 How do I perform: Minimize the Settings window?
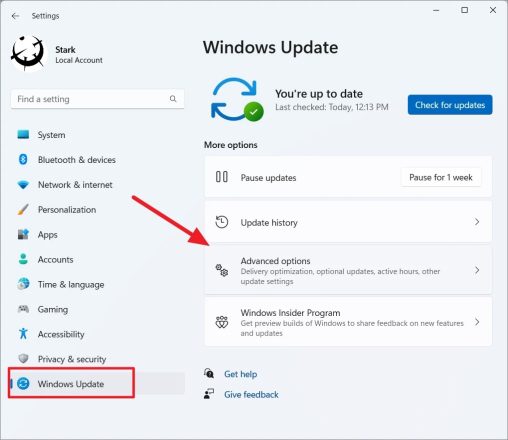436,11
